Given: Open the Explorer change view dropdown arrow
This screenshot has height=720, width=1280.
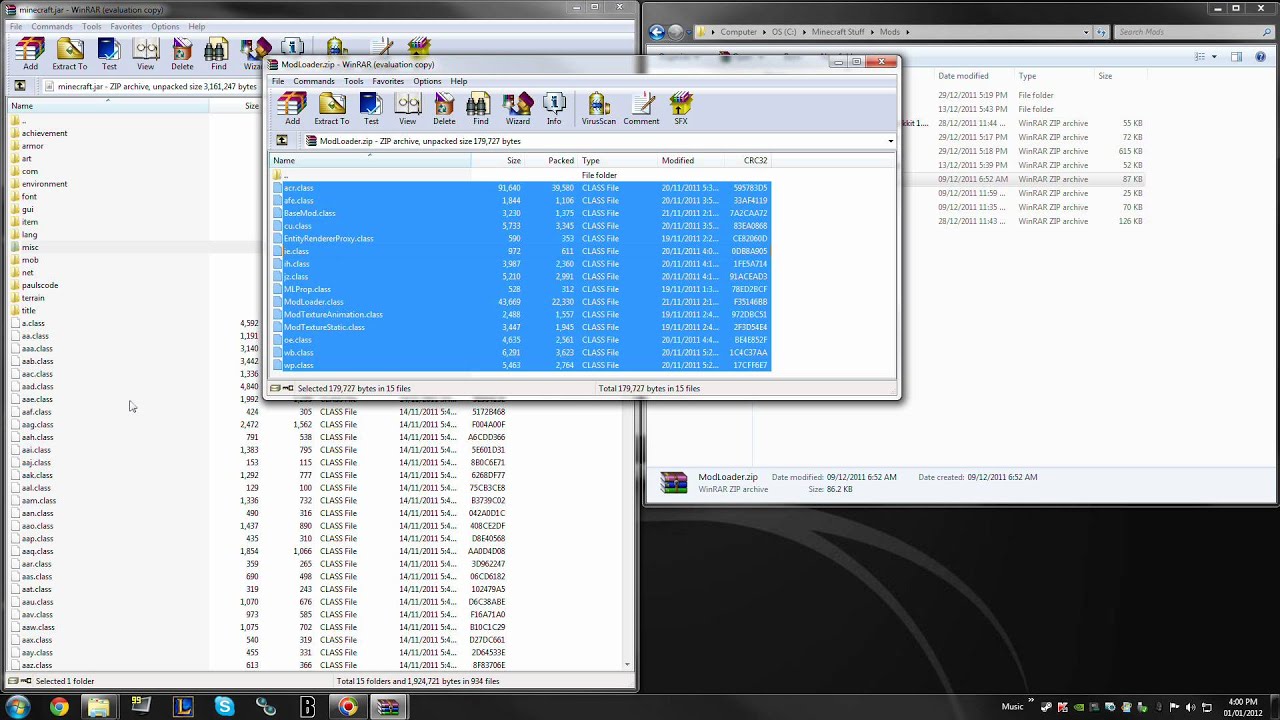Looking at the screenshot, I should click(x=1214, y=57).
